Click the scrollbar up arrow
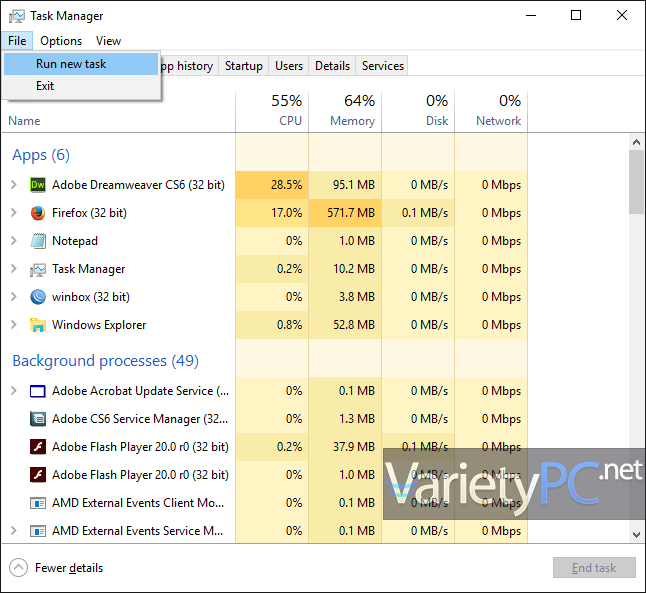Screen dimensions: 646x593 point(636,143)
